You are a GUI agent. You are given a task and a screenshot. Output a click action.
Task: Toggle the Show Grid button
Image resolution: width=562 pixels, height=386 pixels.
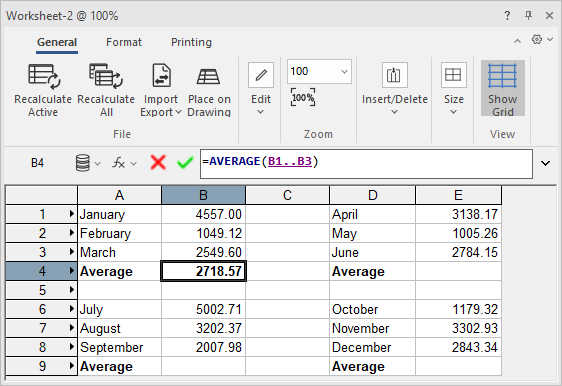(503, 88)
